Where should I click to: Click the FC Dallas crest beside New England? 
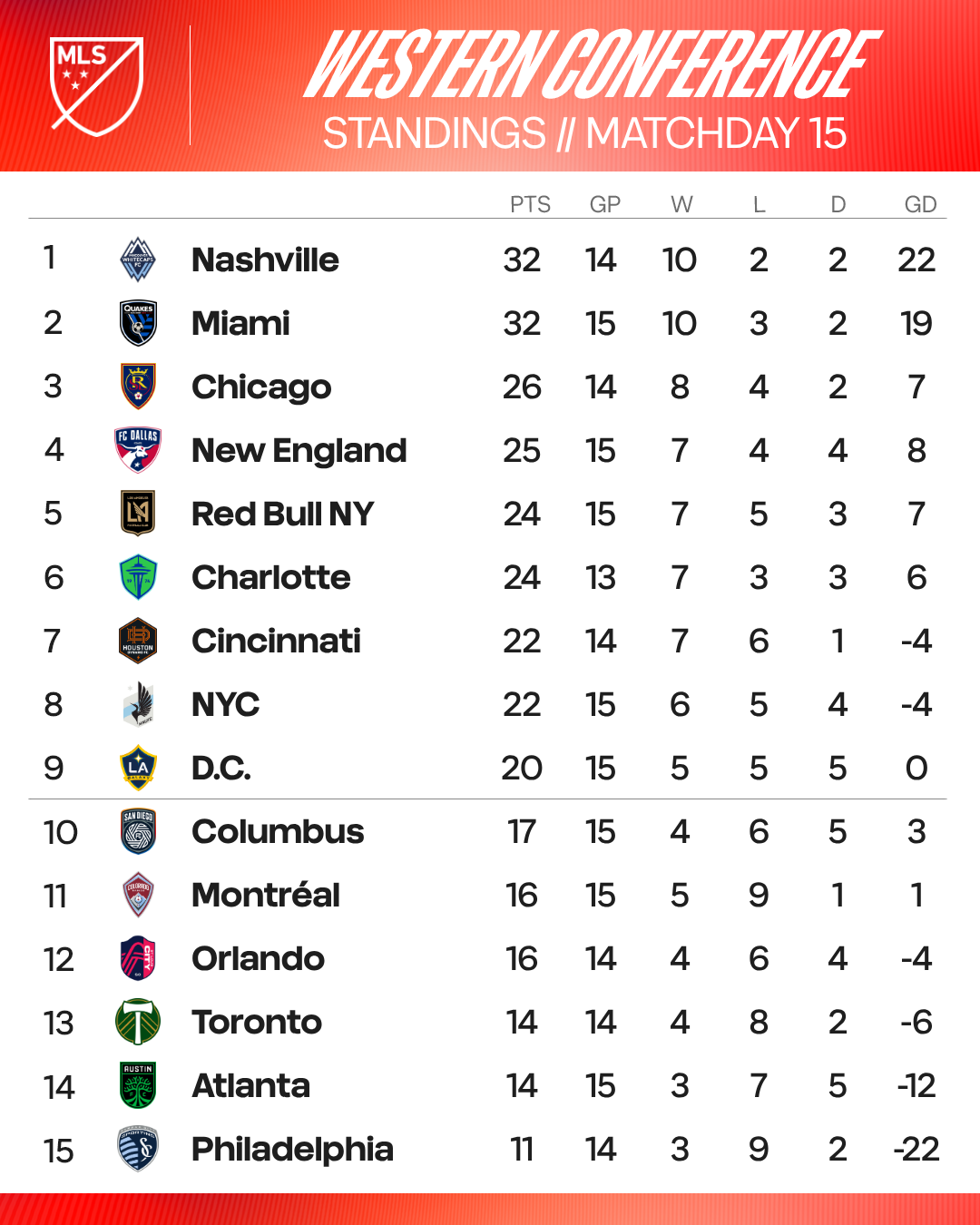[139, 450]
